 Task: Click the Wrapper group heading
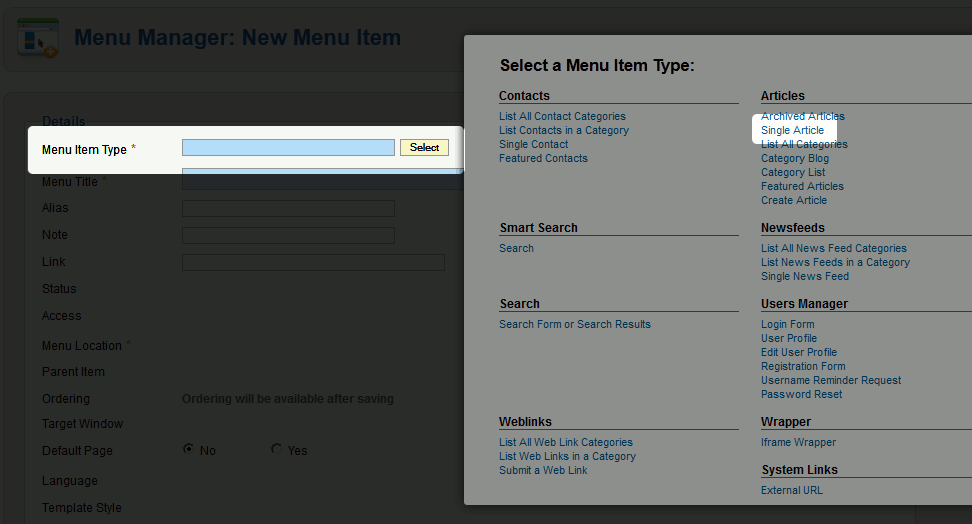[785, 422]
